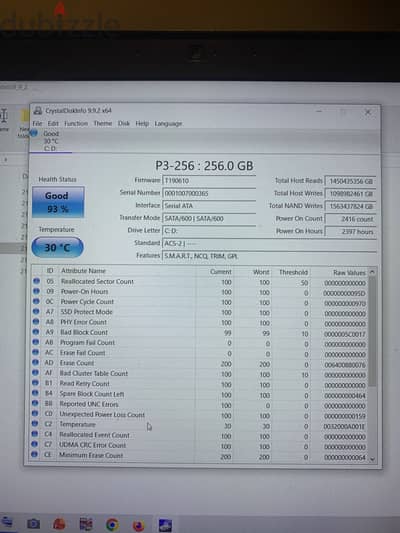
Task: Click the status icon for Program Fail Count
Action: point(36,342)
